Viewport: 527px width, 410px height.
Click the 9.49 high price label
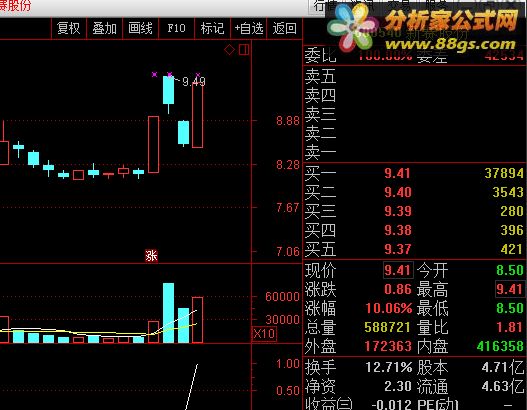[194, 82]
